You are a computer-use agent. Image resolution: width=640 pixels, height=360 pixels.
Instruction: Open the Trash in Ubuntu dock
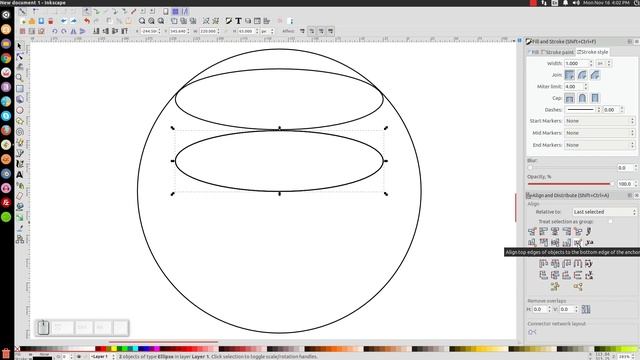point(6,353)
